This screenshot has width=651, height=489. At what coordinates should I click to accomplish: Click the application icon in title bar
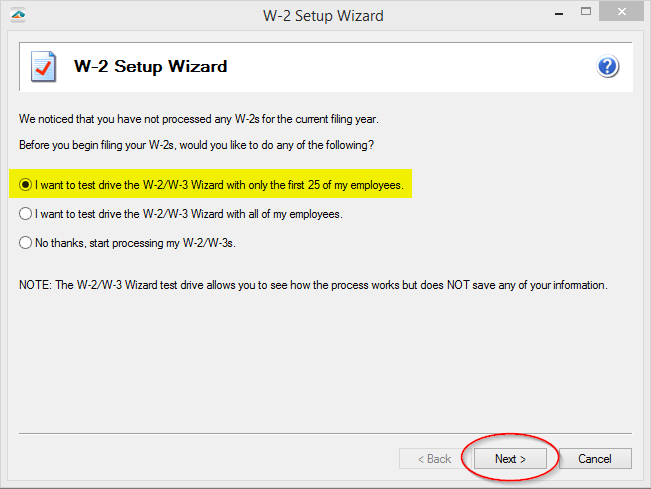point(18,15)
